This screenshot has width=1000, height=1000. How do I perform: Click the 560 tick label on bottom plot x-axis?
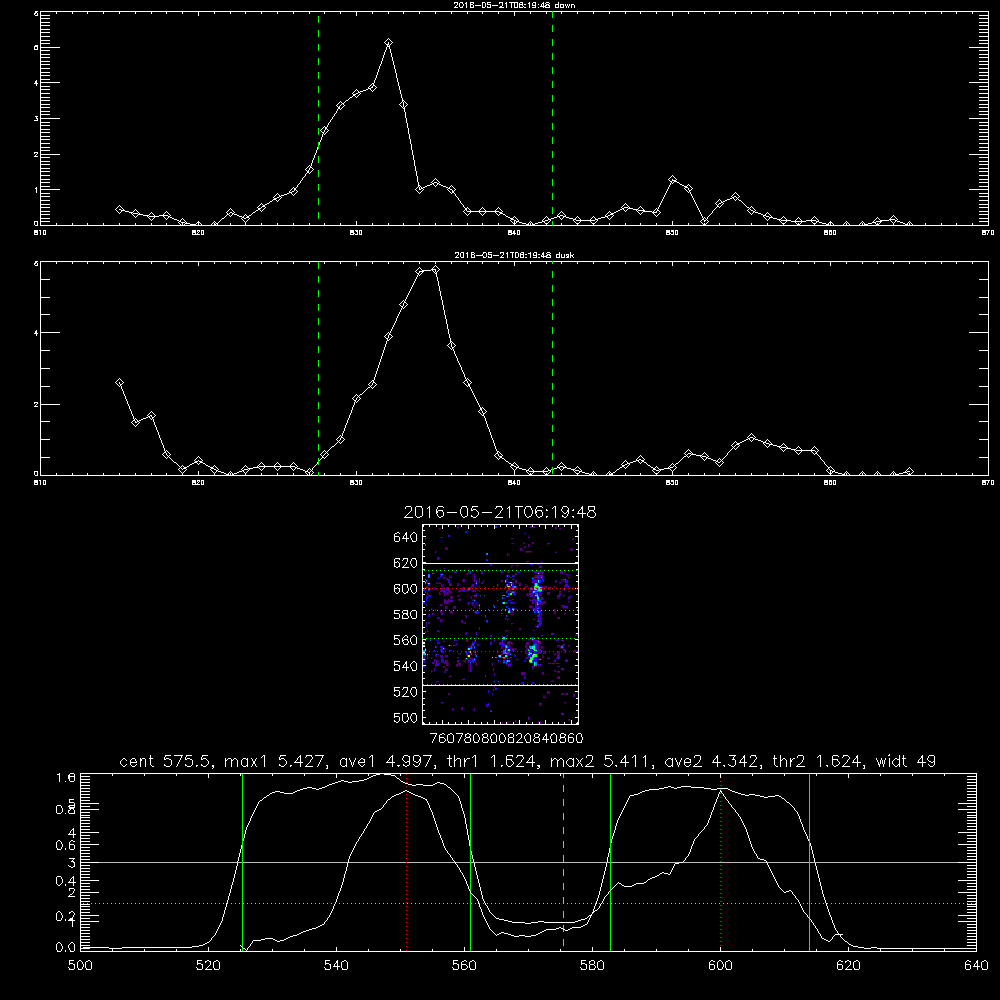(464, 966)
